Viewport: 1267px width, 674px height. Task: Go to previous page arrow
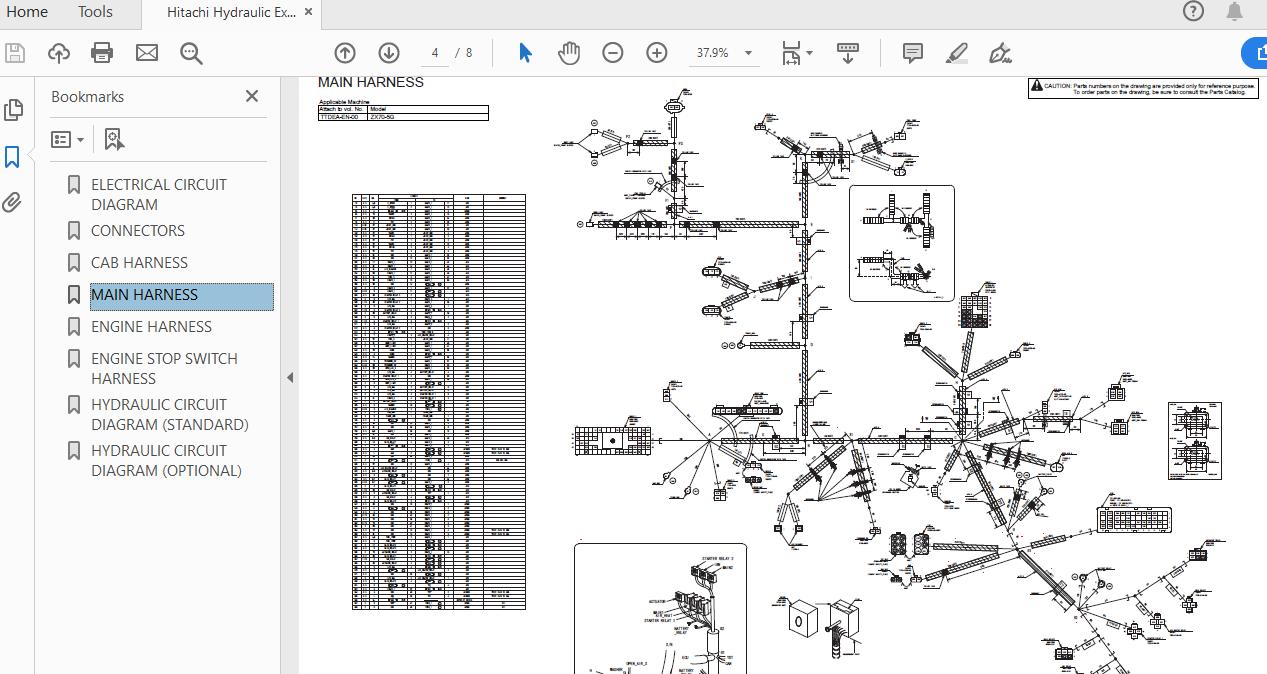[x=345, y=53]
